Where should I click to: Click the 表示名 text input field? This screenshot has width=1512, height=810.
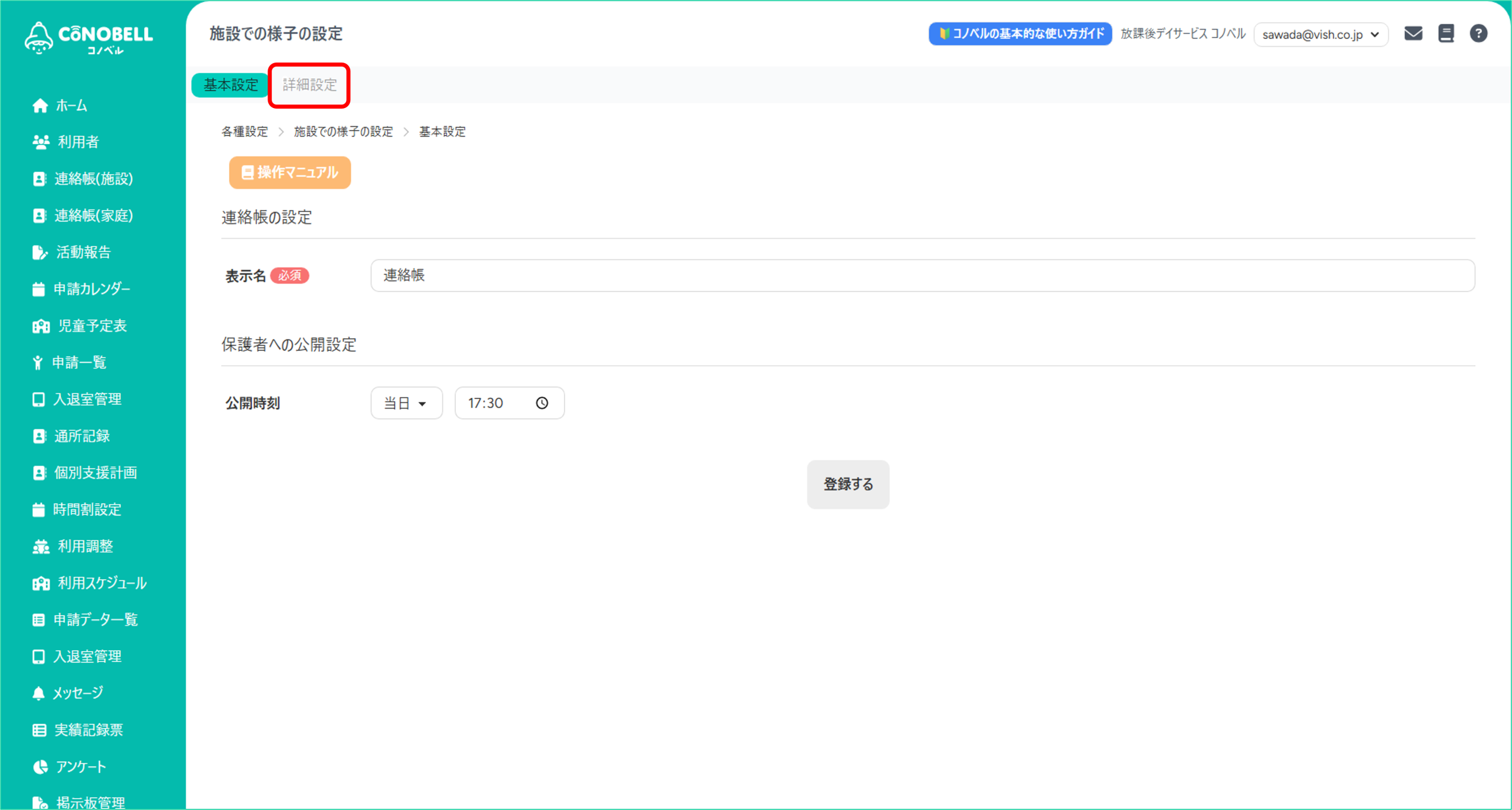click(x=922, y=276)
